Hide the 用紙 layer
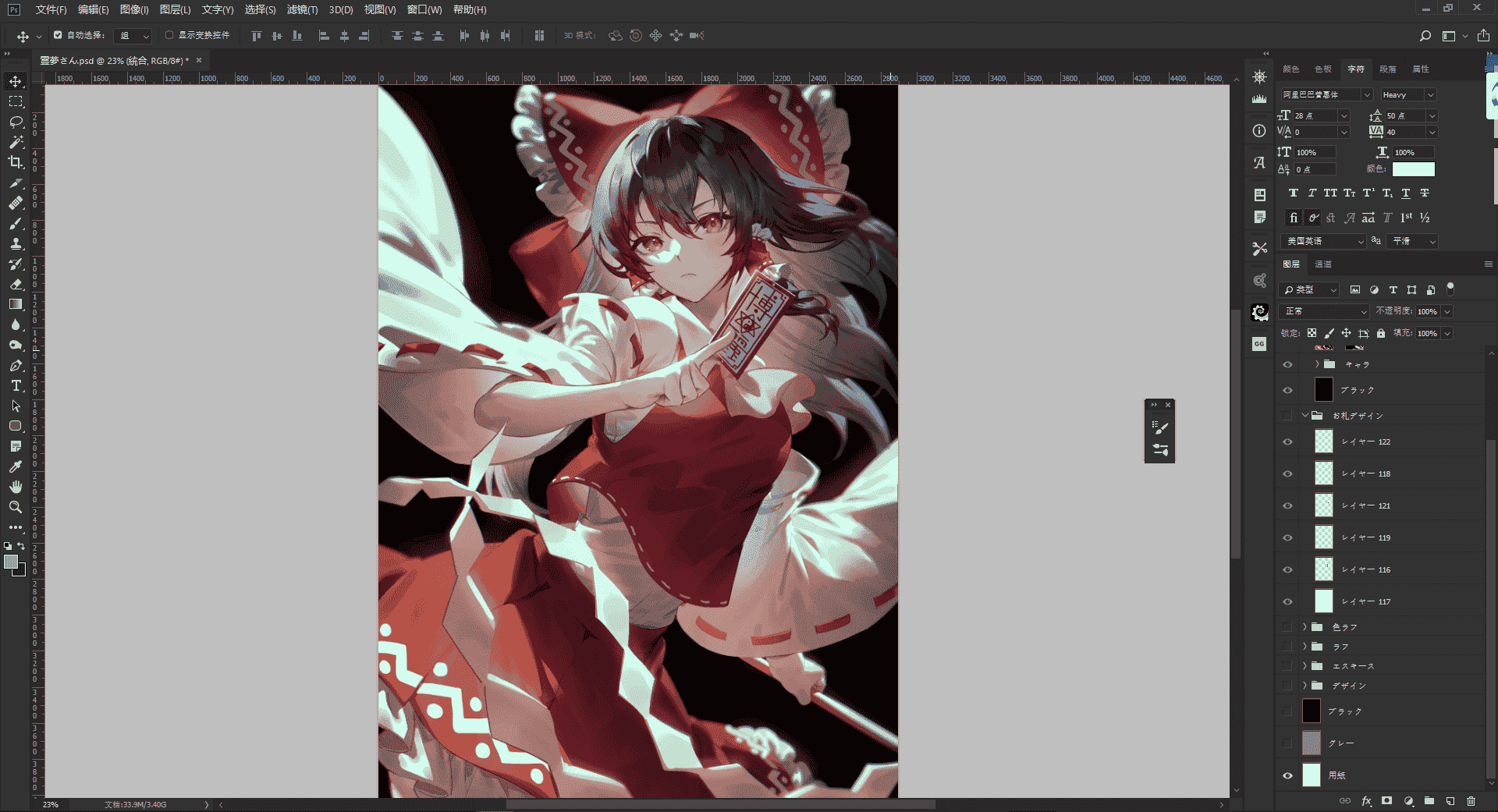 click(x=1287, y=775)
